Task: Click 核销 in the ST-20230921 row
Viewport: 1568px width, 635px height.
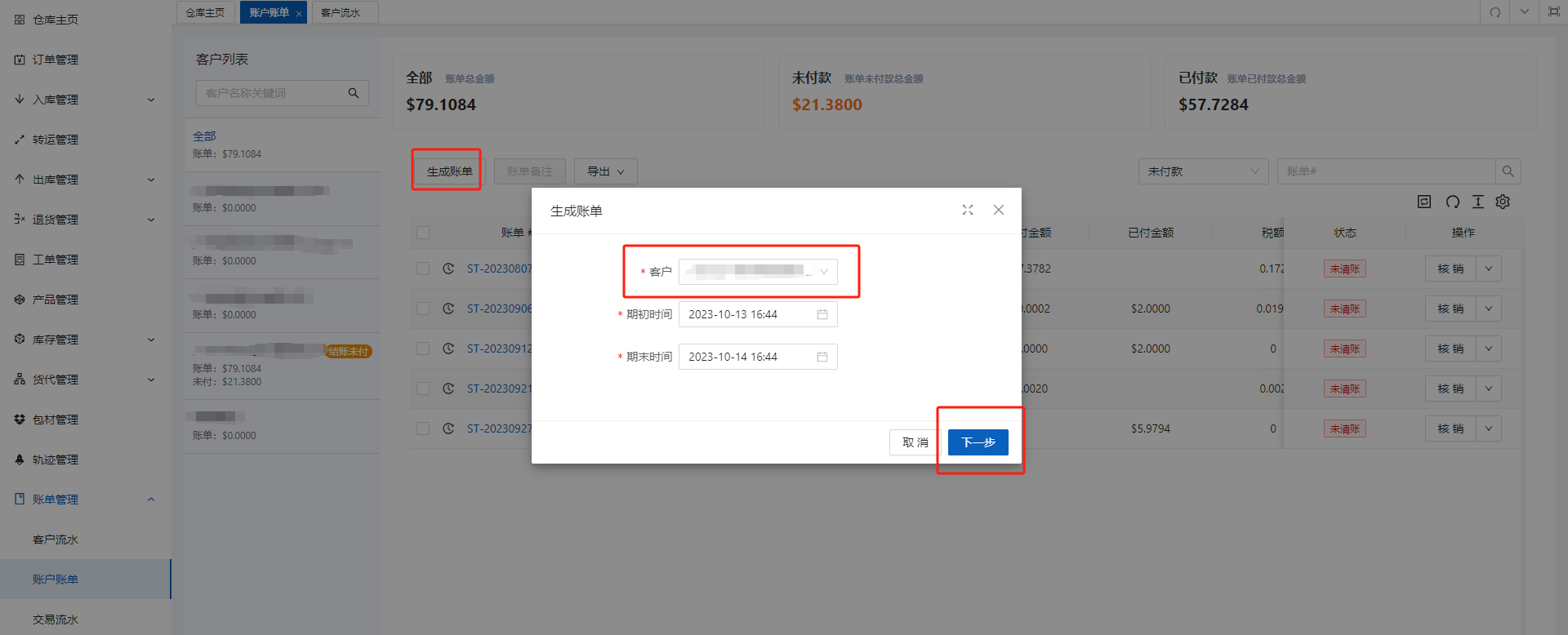Action: 1450,389
